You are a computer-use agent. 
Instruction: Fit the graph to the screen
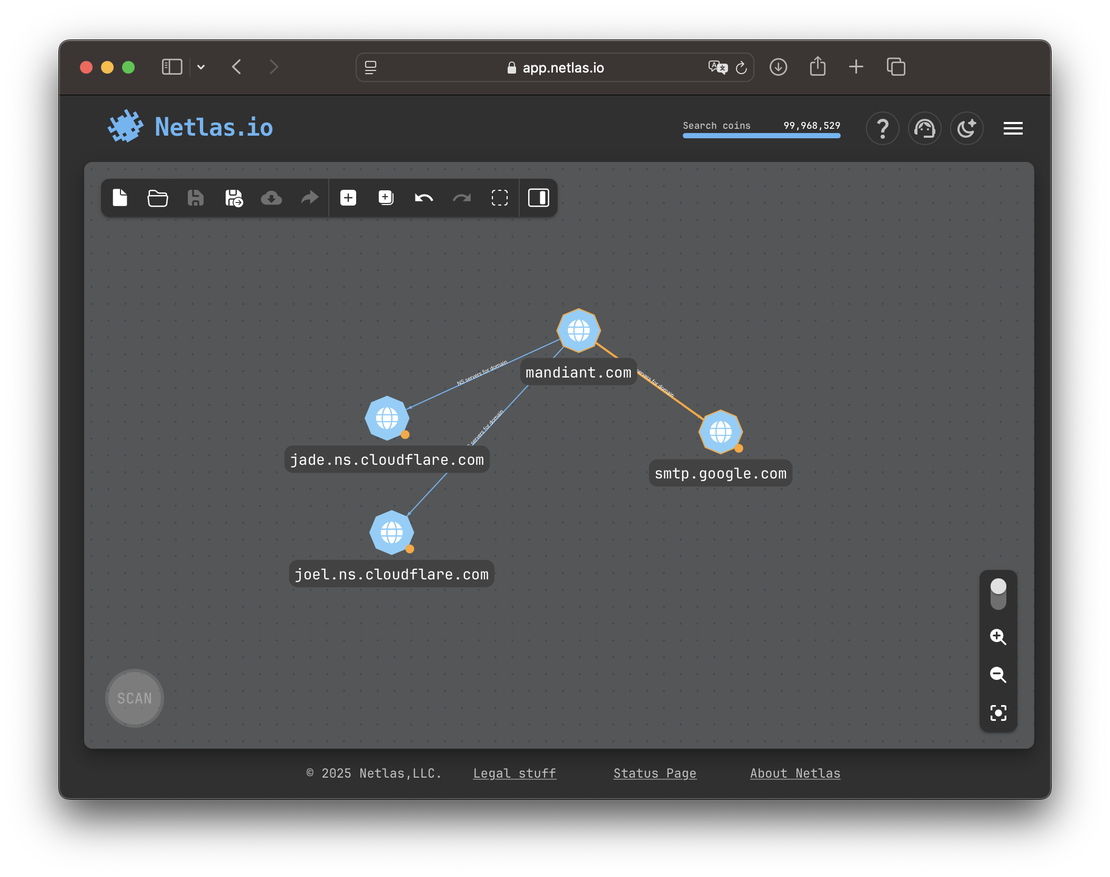997,712
